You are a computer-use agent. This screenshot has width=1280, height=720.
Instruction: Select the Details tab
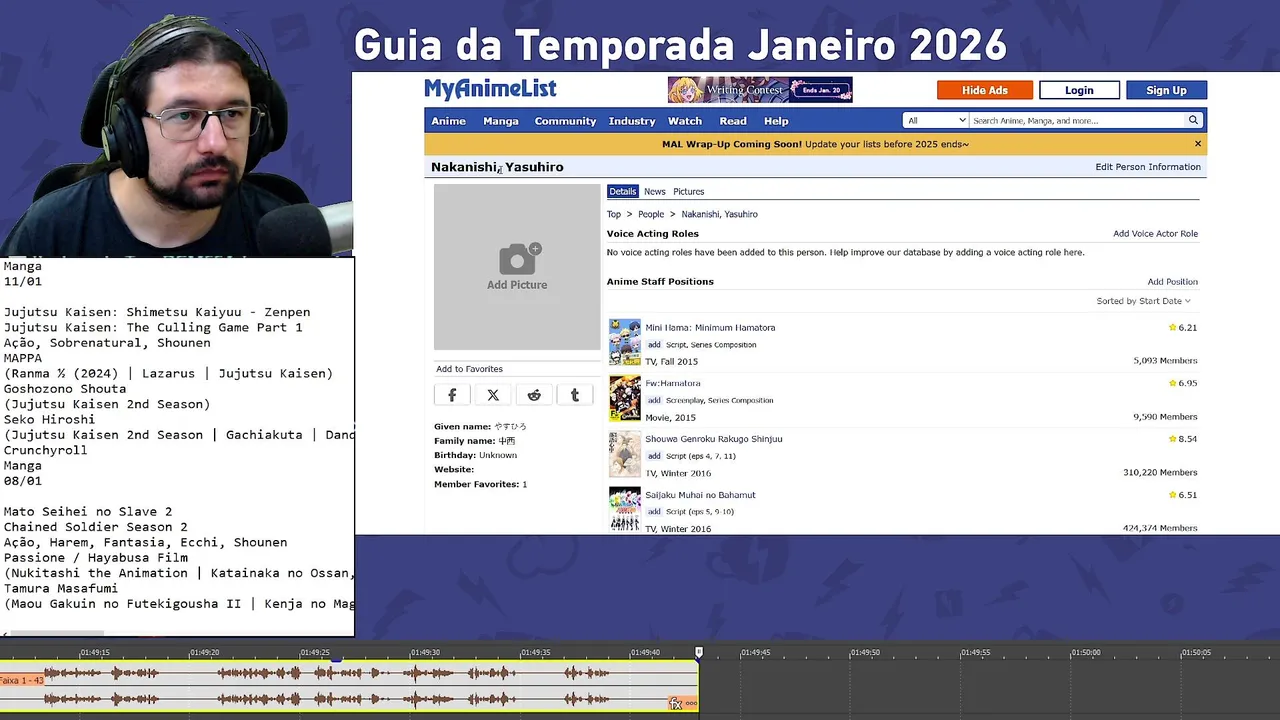(x=622, y=191)
